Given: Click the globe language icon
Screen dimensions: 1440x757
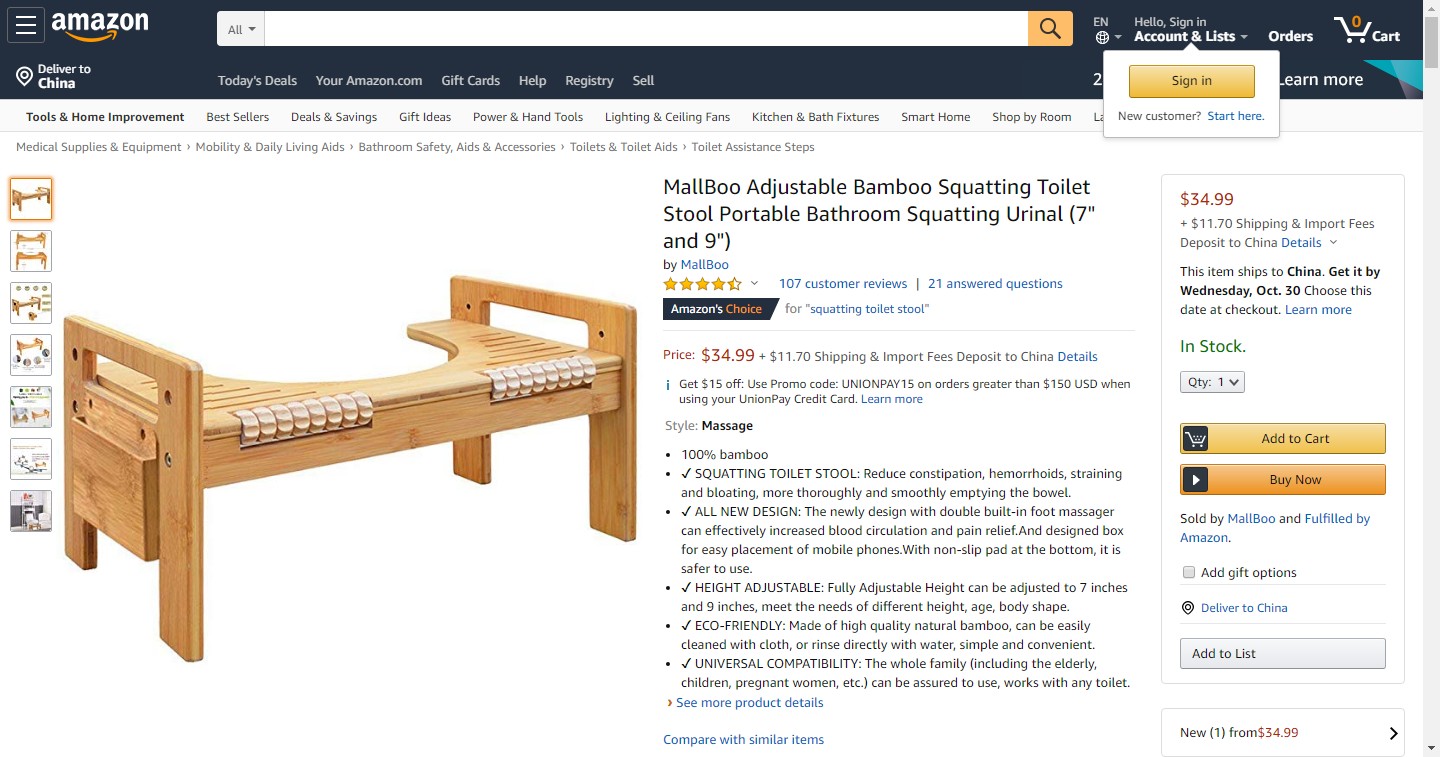Looking at the screenshot, I should pos(1102,37).
